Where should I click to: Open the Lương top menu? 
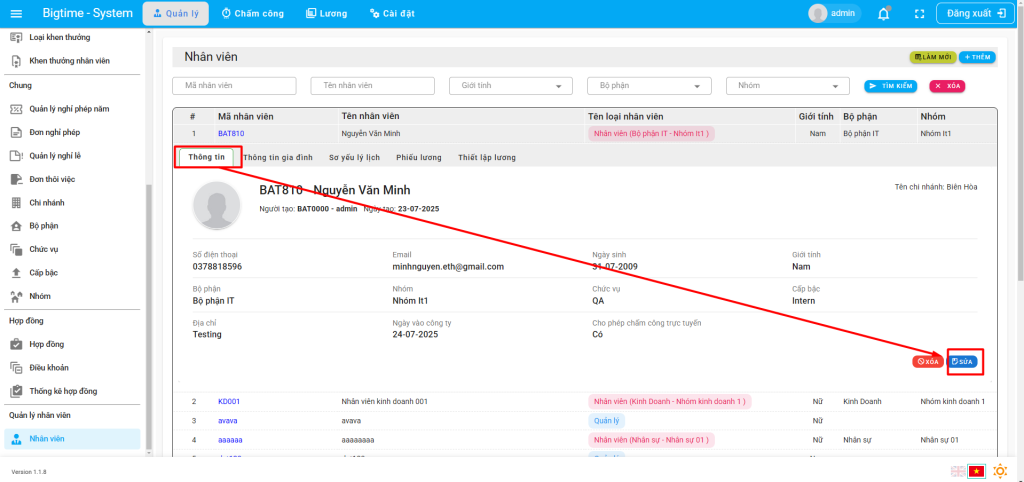point(327,13)
